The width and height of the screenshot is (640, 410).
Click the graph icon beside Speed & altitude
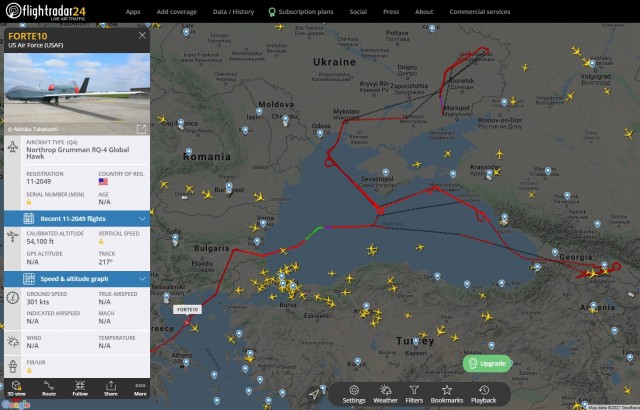point(29,279)
